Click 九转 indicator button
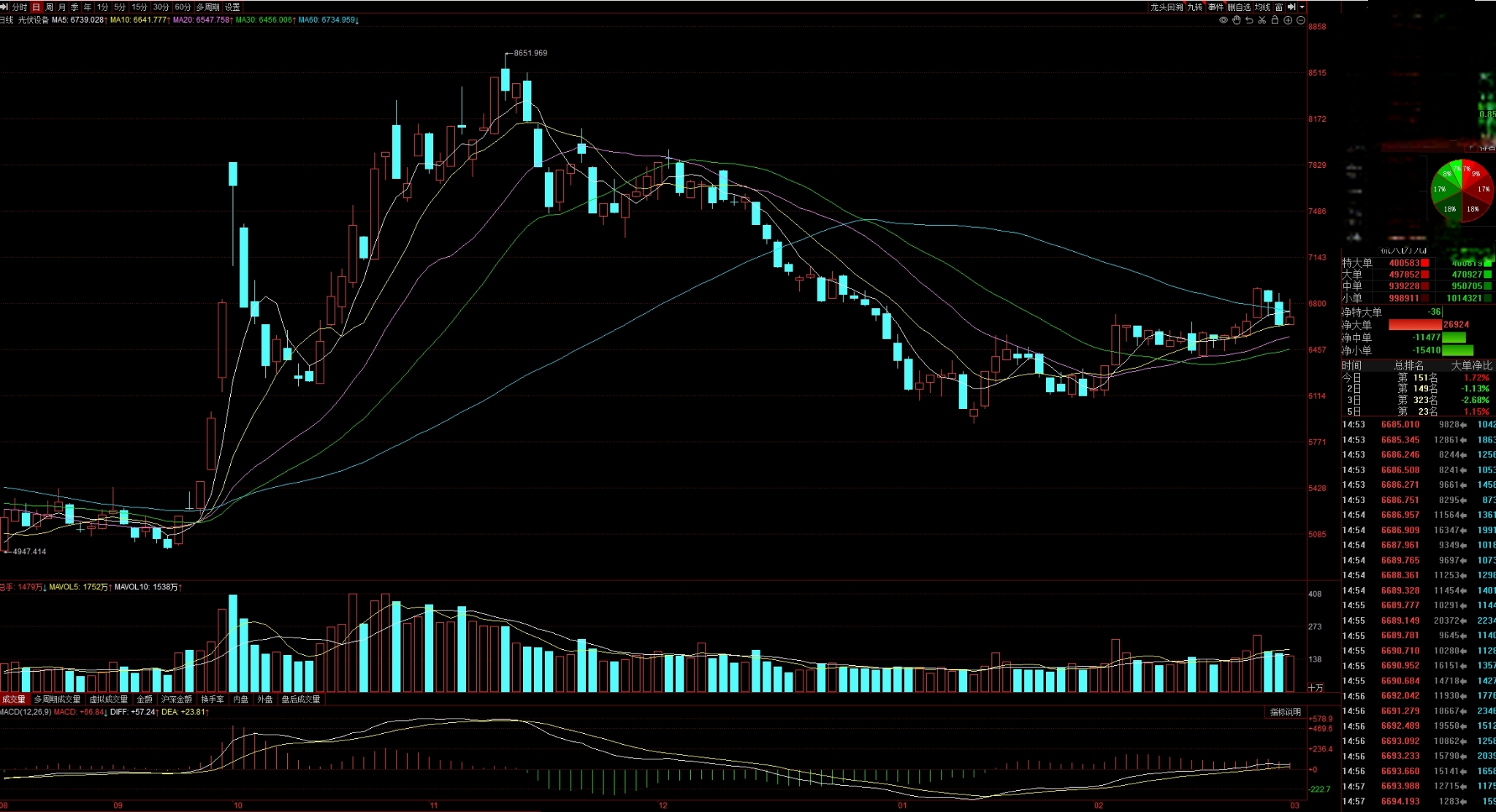 pos(1195,7)
